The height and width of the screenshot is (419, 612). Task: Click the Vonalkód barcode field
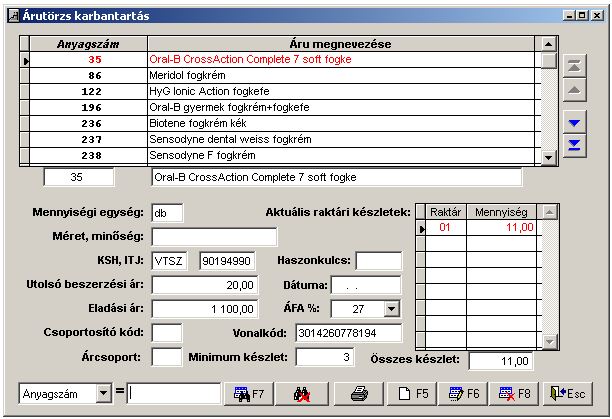[x=349, y=333]
